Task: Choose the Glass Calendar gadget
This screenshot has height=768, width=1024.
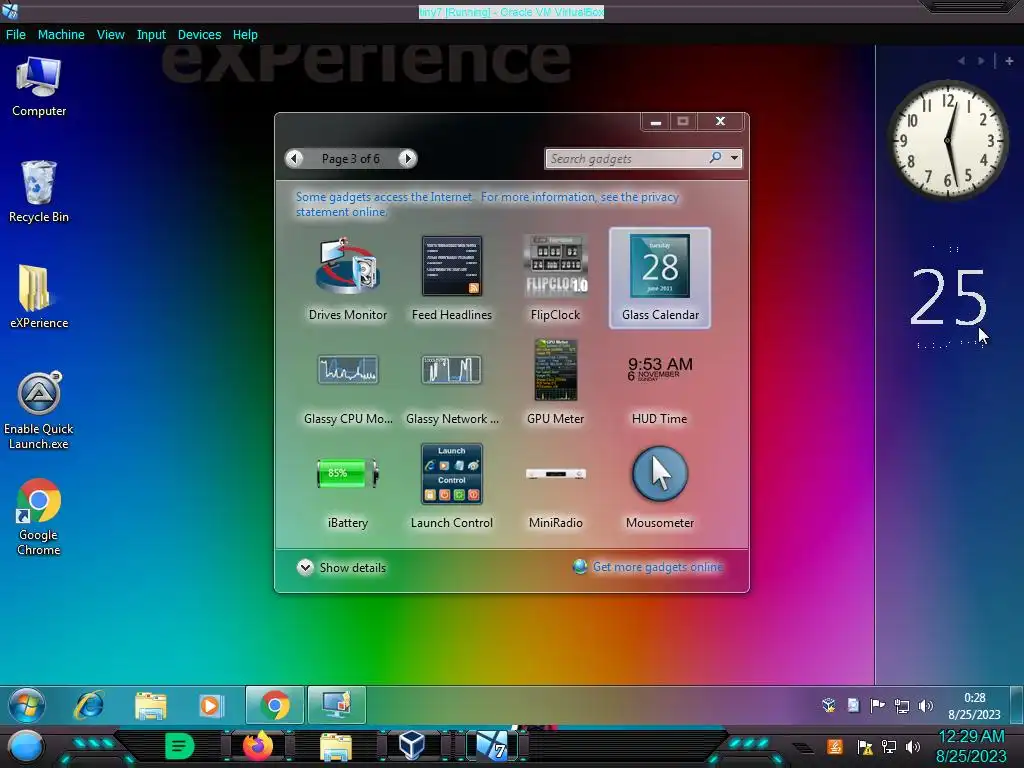Action: pyautogui.click(x=660, y=279)
